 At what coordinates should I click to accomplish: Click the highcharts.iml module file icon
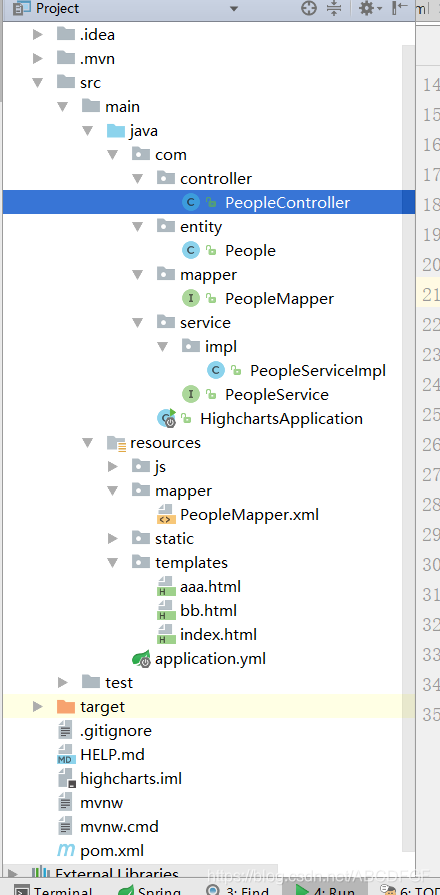tap(66, 779)
